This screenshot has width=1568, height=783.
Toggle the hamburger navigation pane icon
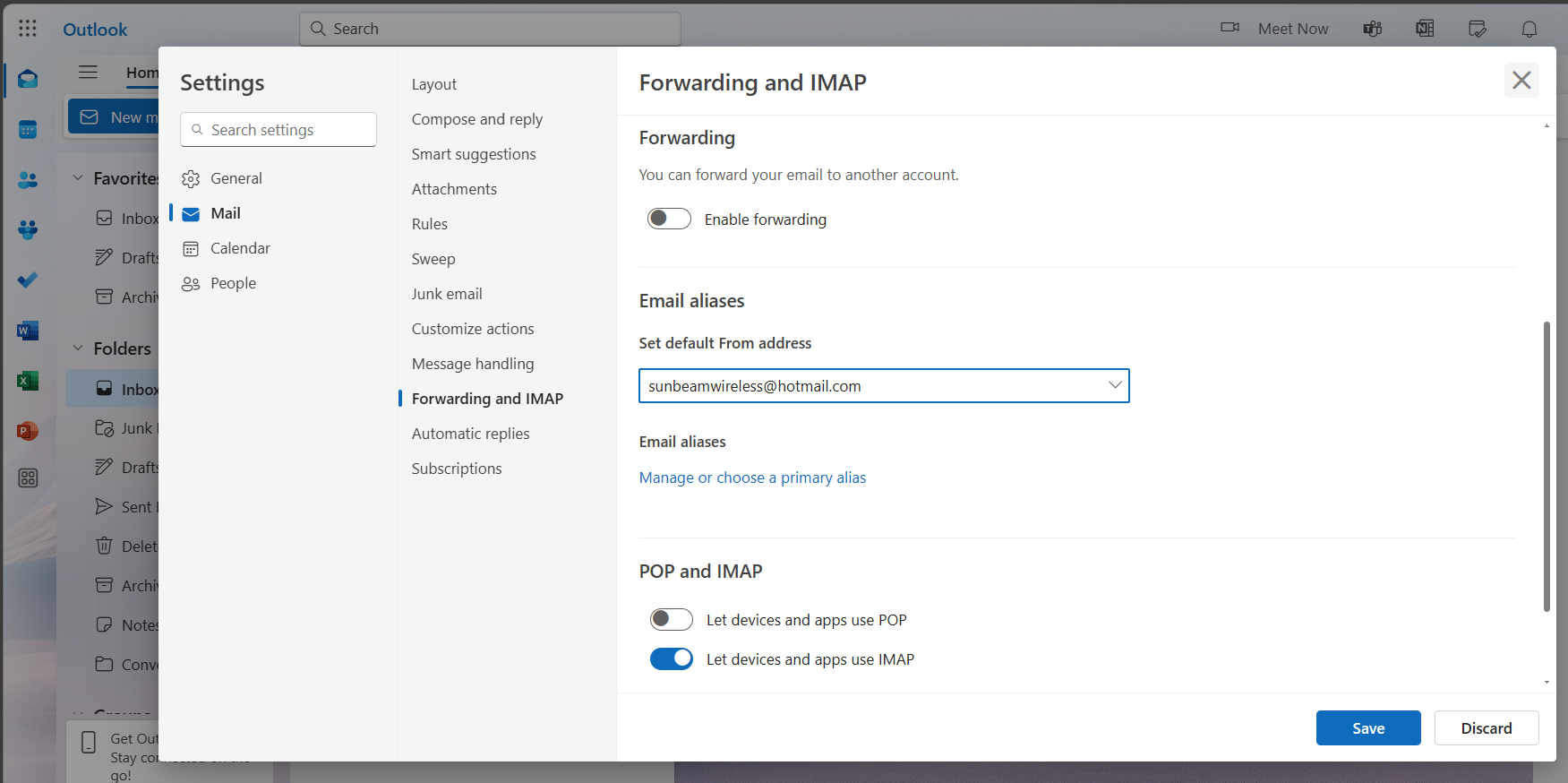[88, 72]
